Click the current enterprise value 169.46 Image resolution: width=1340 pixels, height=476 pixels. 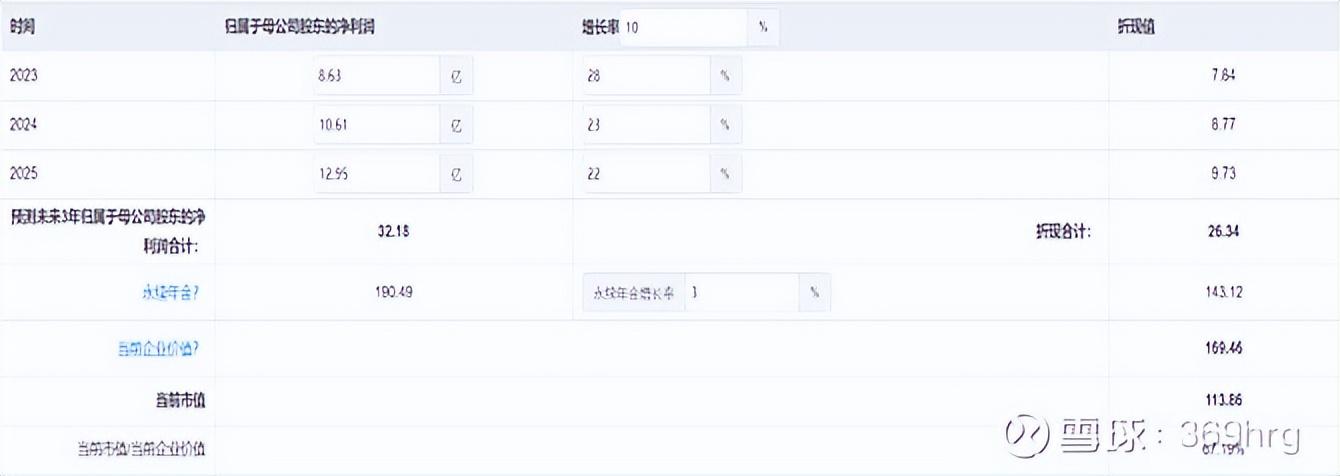point(1223,349)
